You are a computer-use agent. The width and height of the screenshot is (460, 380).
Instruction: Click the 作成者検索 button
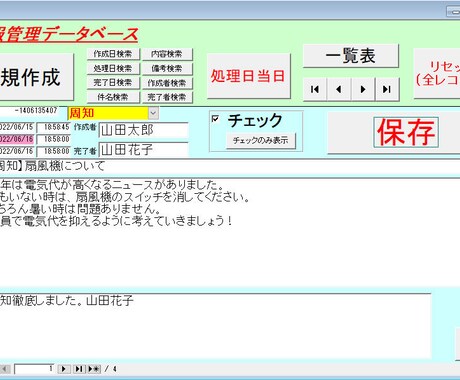[x=167, y=83]
